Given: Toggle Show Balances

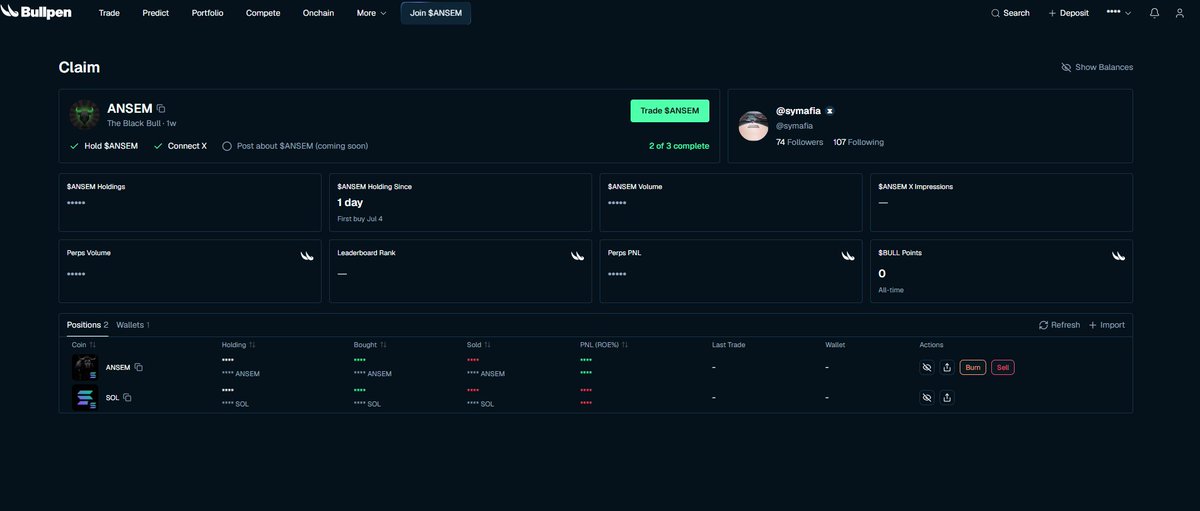Looking at the screenshot, I should (1097, 67).
